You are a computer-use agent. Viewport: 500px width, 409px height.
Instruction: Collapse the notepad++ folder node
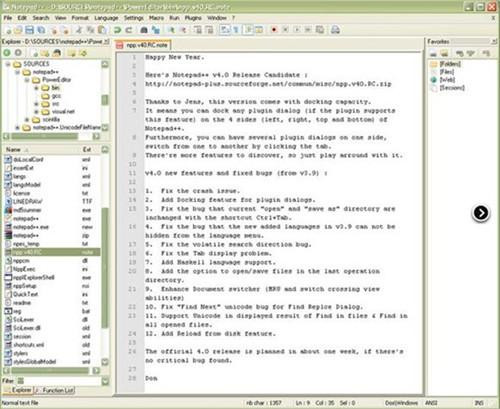pos(18,72)
